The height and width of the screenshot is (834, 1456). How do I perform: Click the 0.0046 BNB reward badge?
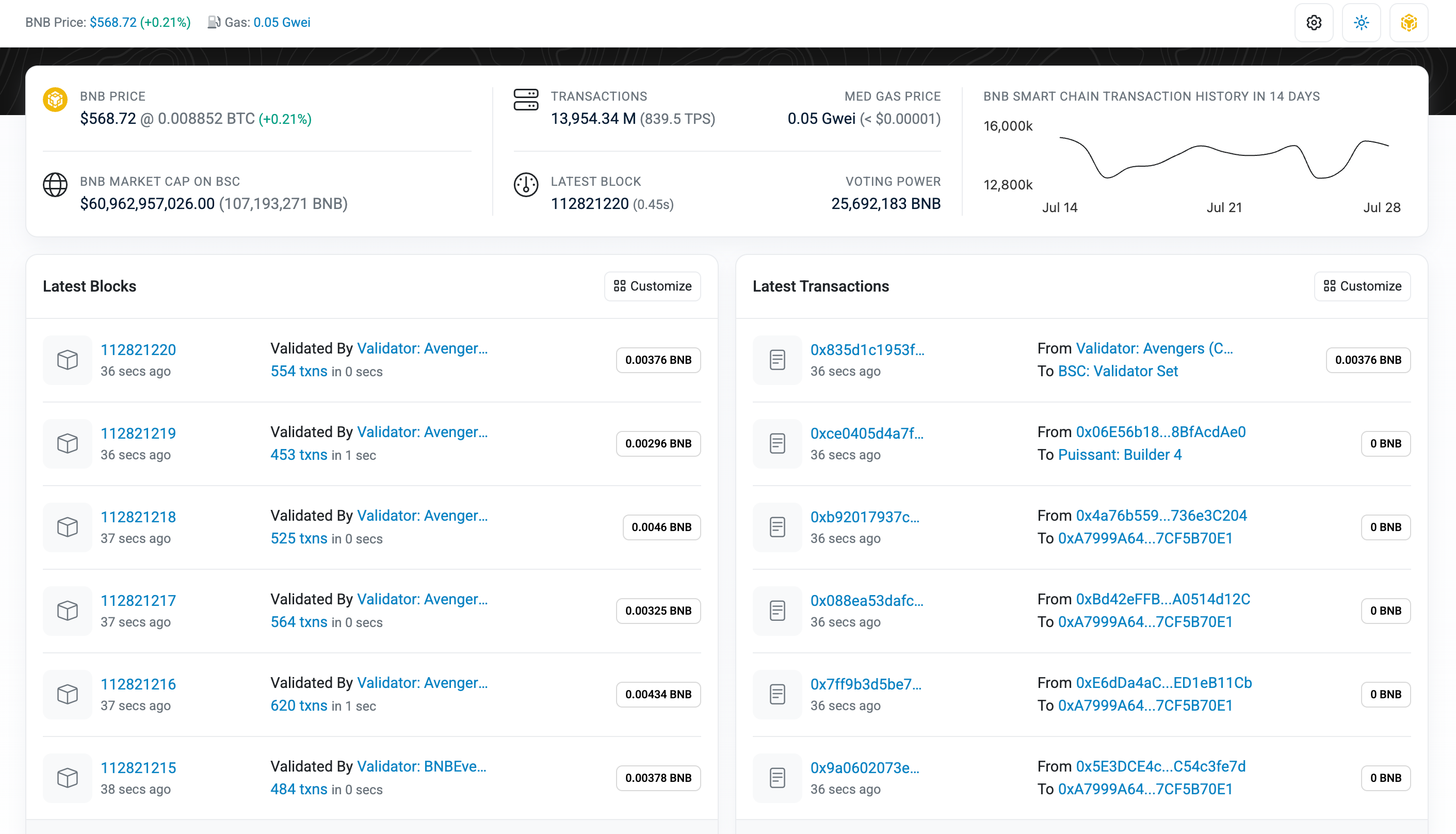tap(662, 527)
